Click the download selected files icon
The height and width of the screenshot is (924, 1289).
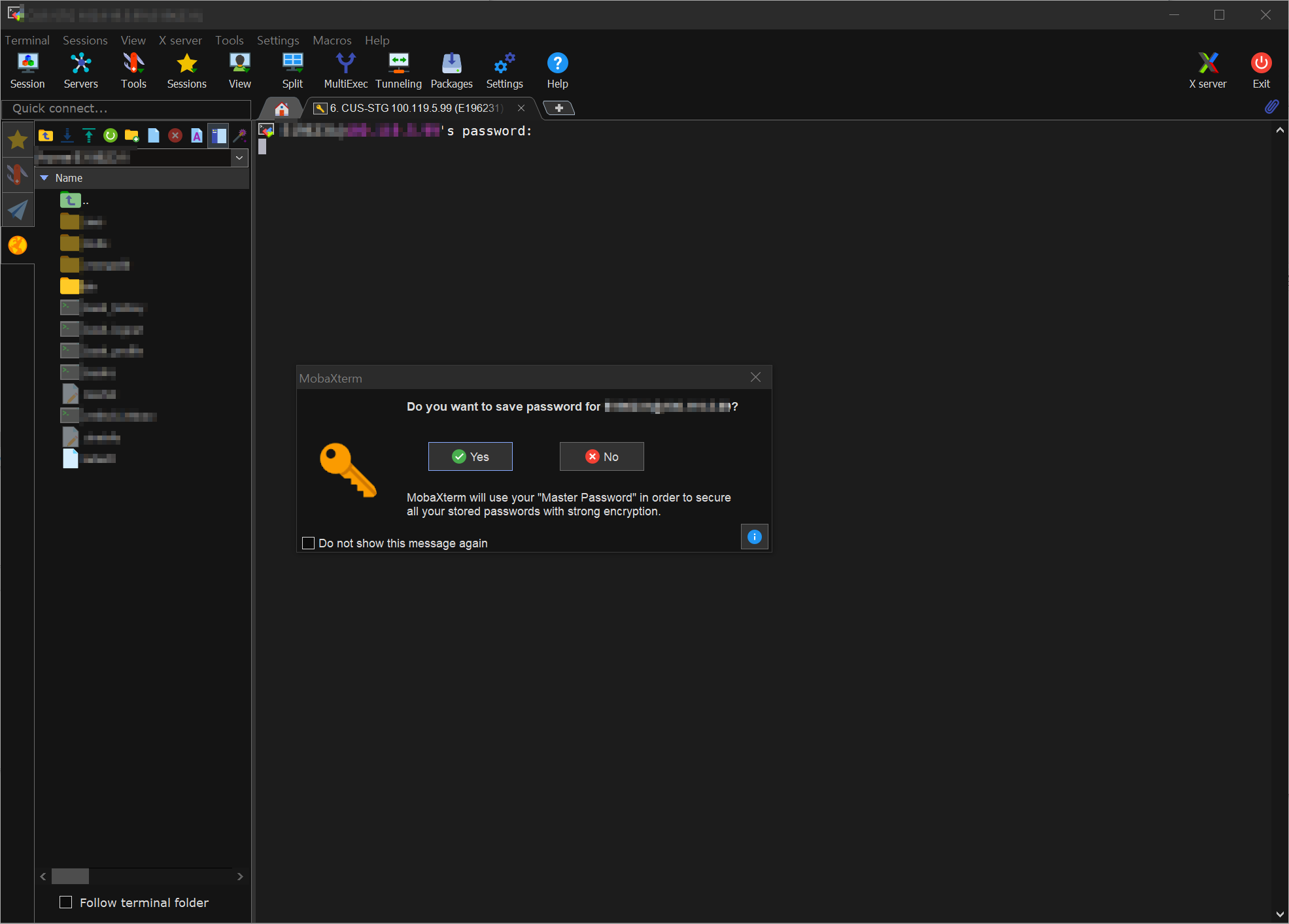click(67, 135)
